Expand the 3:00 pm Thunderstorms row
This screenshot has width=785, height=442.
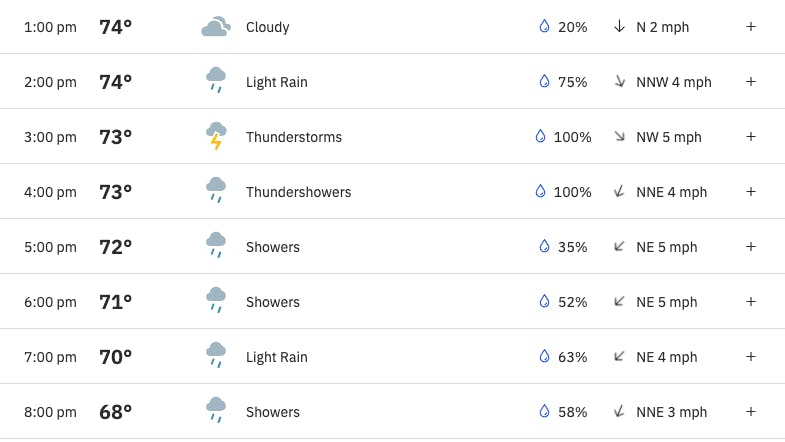(x=750, y=137)
